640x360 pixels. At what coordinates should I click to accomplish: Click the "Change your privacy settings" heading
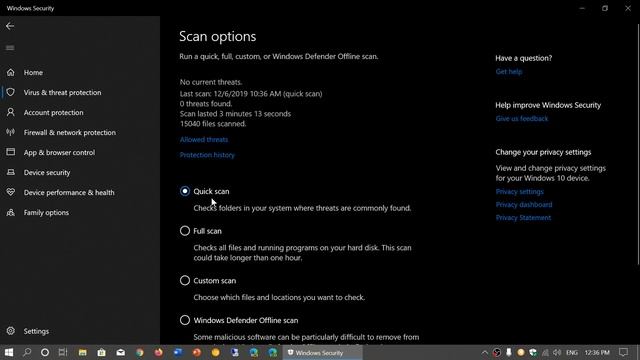[x=543, y=152]
